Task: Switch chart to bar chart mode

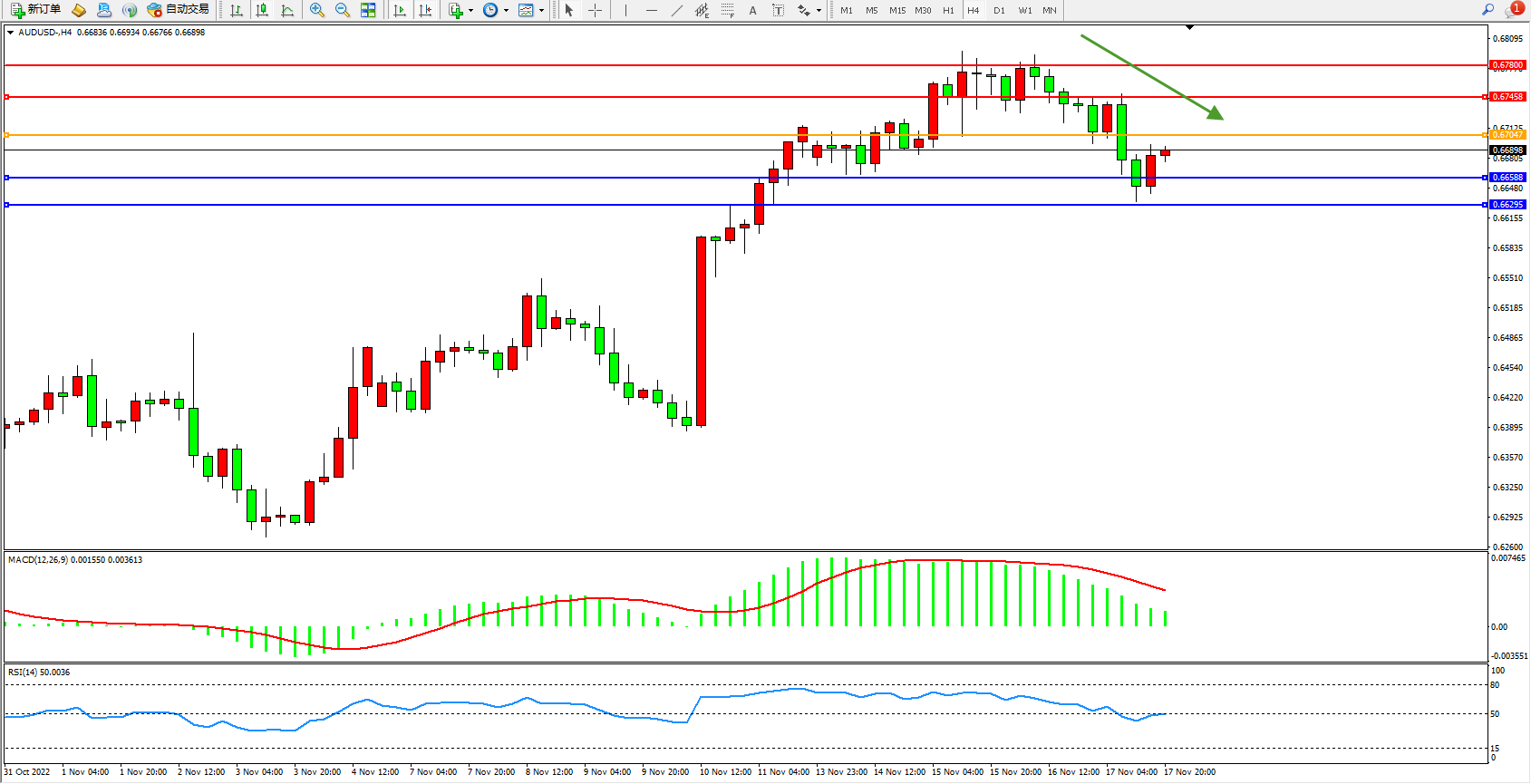Action: click(237, 10)
